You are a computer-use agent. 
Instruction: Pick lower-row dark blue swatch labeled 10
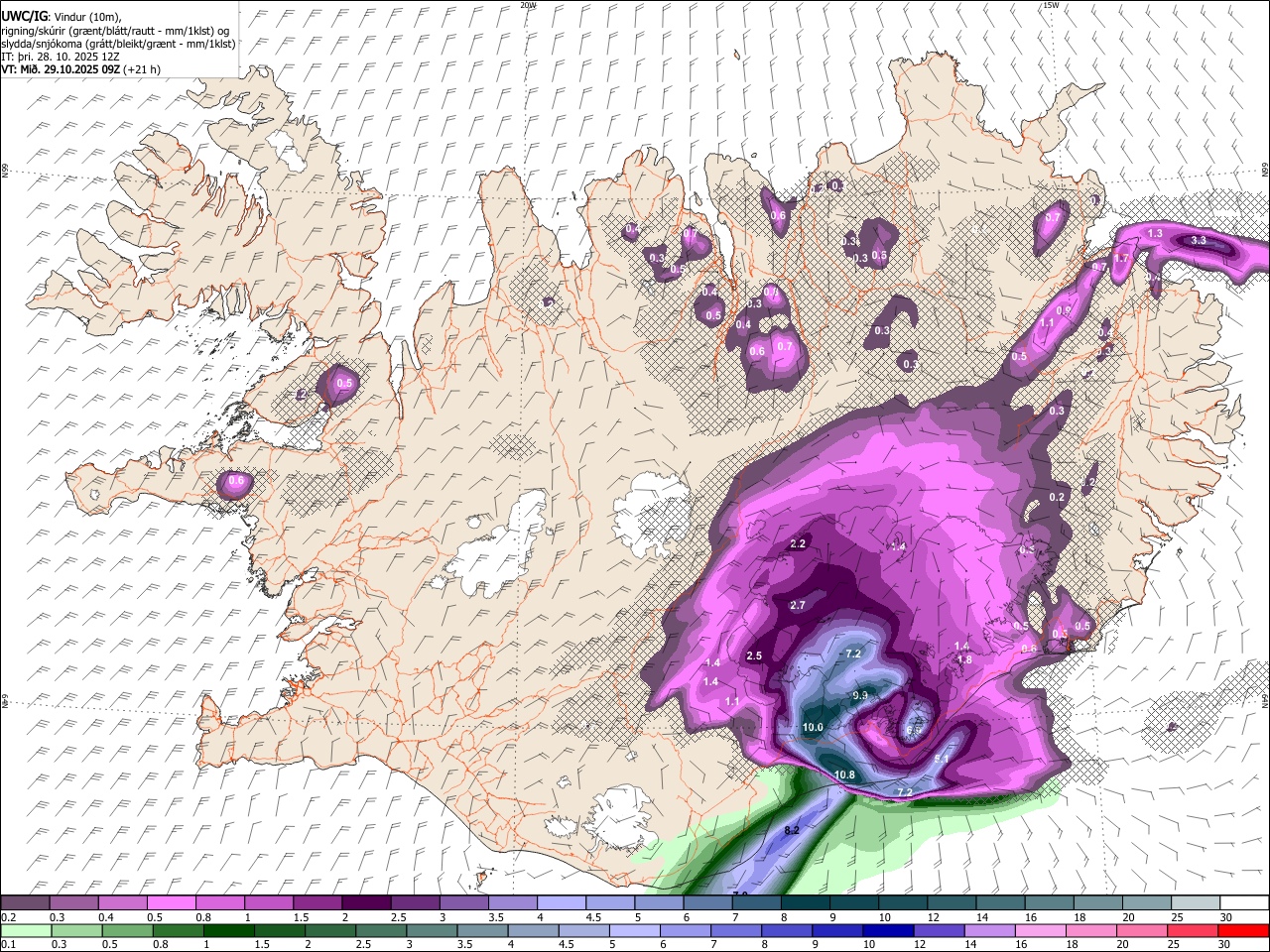[888, 930]
